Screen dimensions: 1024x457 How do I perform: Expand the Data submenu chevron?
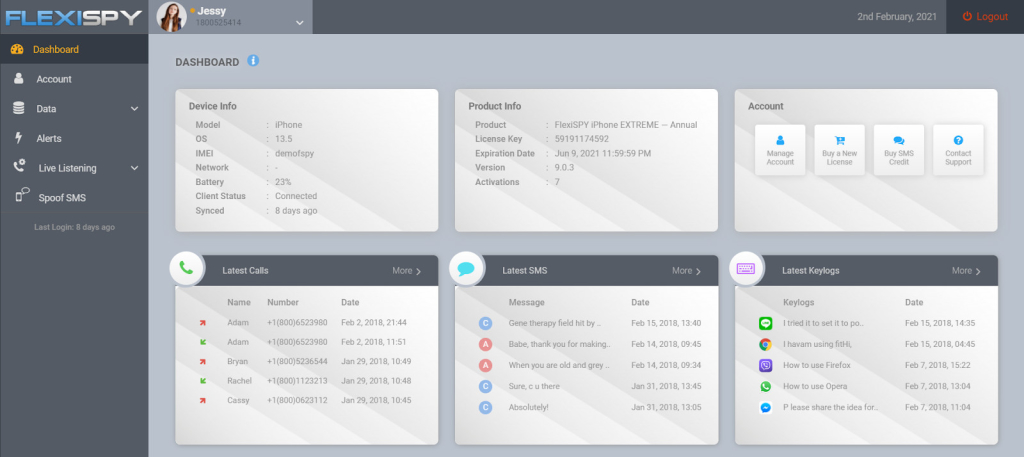click(x=135, y=109)
